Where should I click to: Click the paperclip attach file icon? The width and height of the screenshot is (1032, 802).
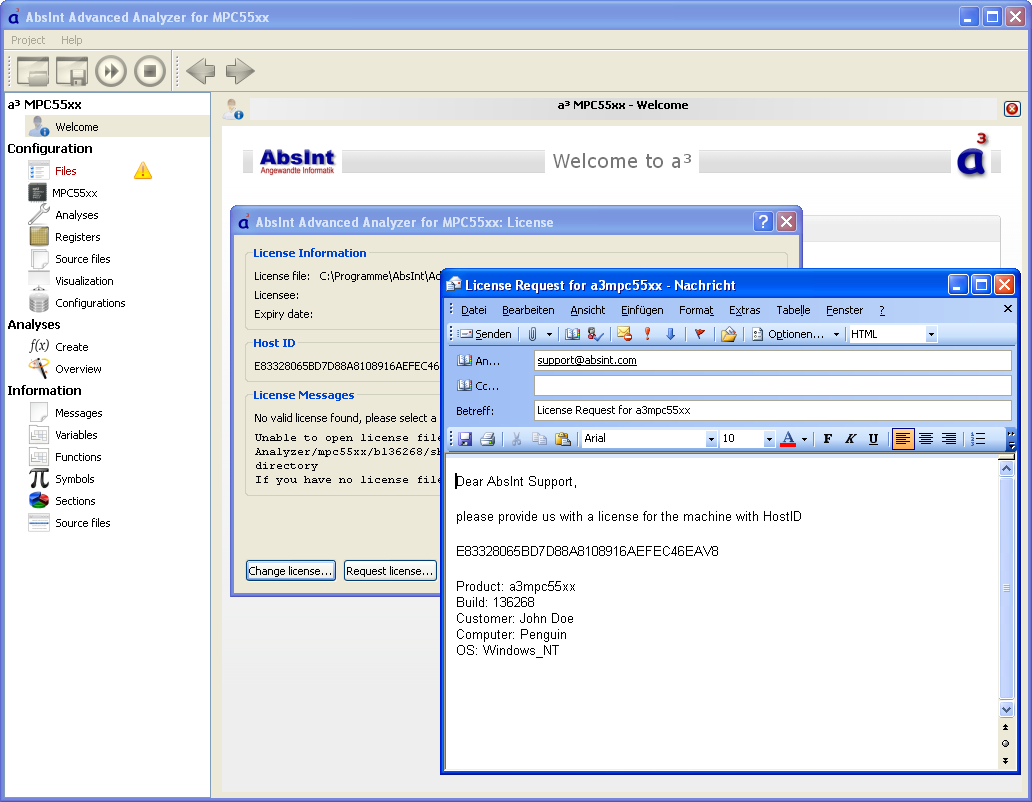click(x=532, y=334)
